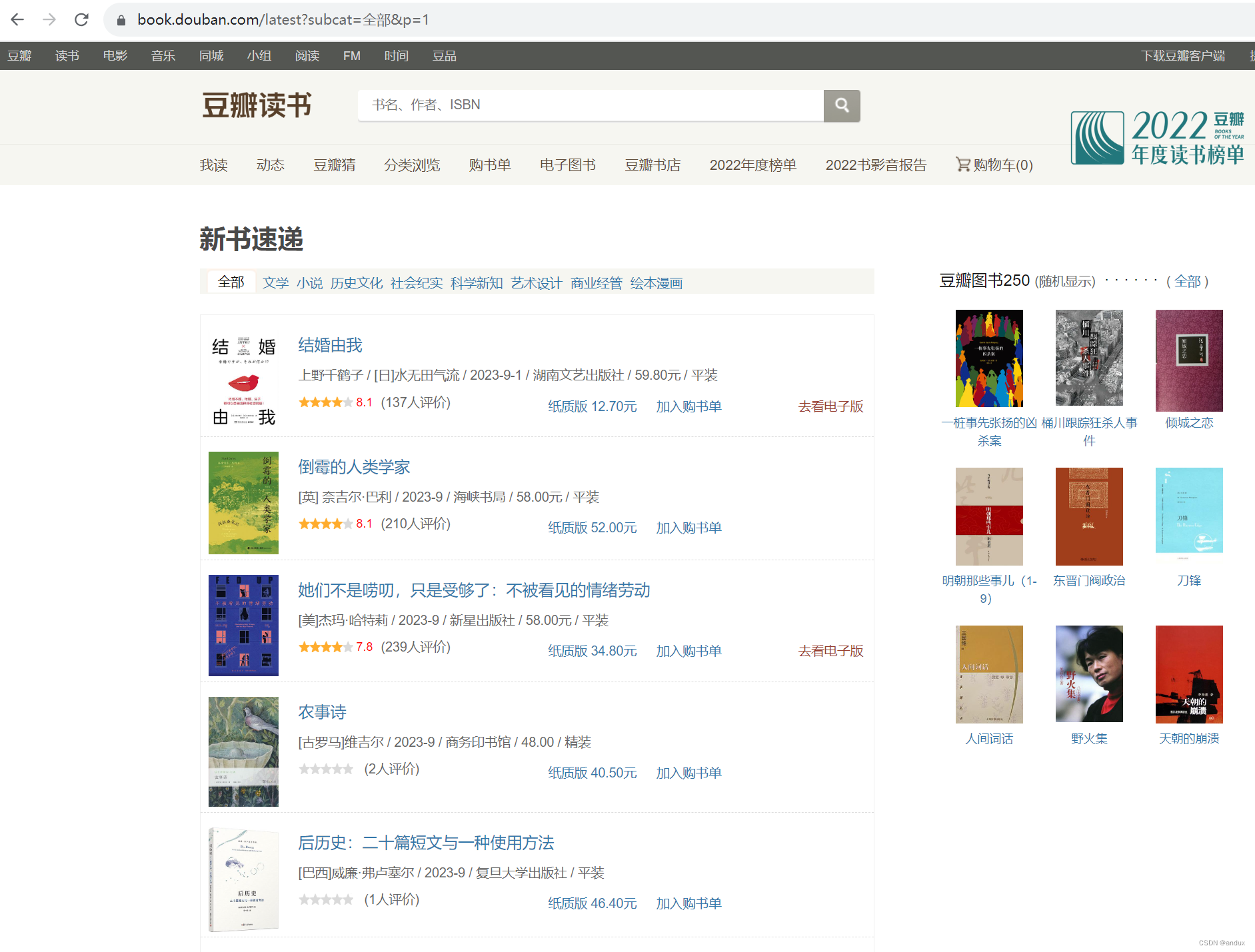
Task: Select the 小说 category tab
Action: coord(310,283)
